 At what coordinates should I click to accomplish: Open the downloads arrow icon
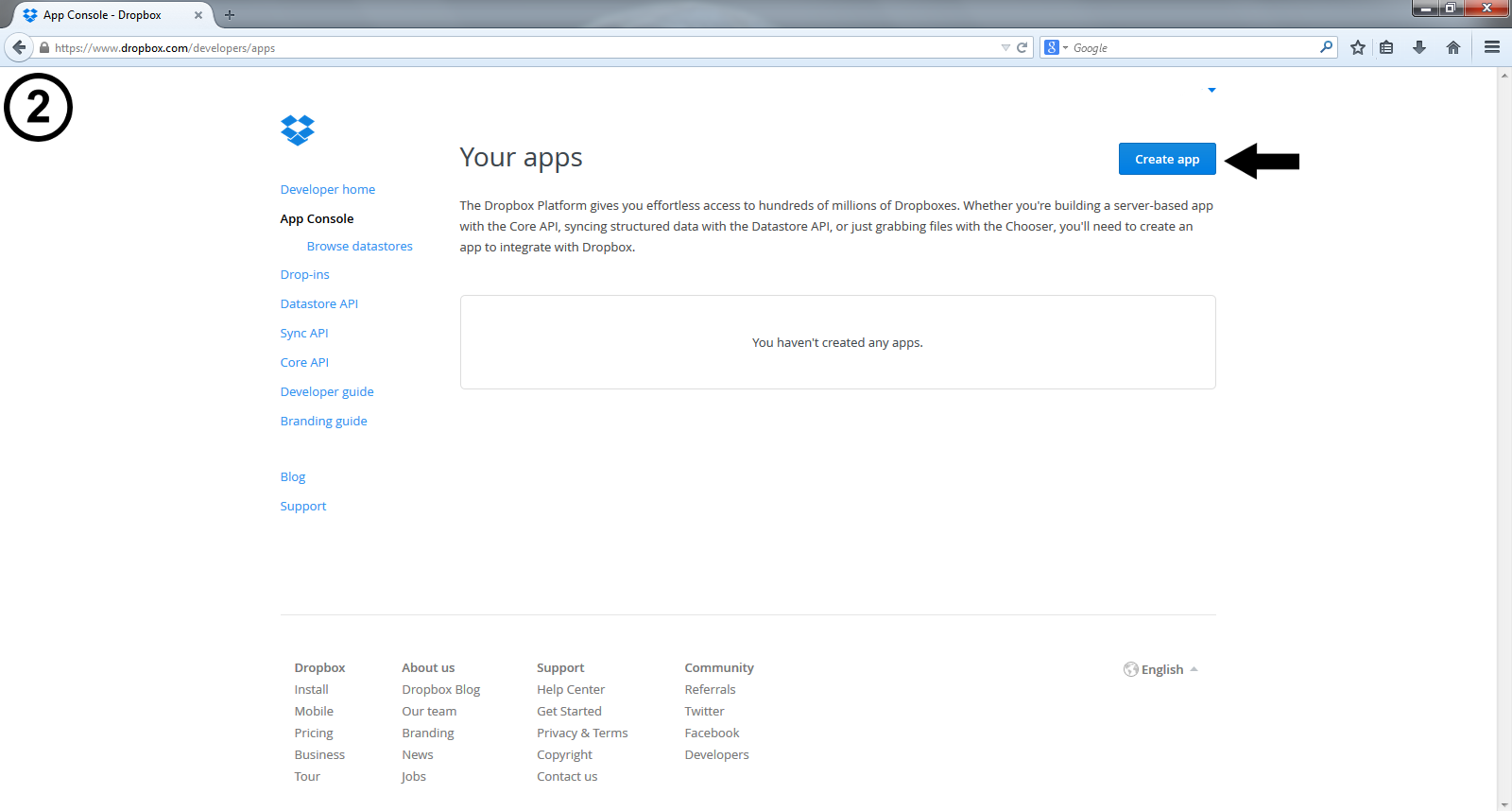point(1419,47)
